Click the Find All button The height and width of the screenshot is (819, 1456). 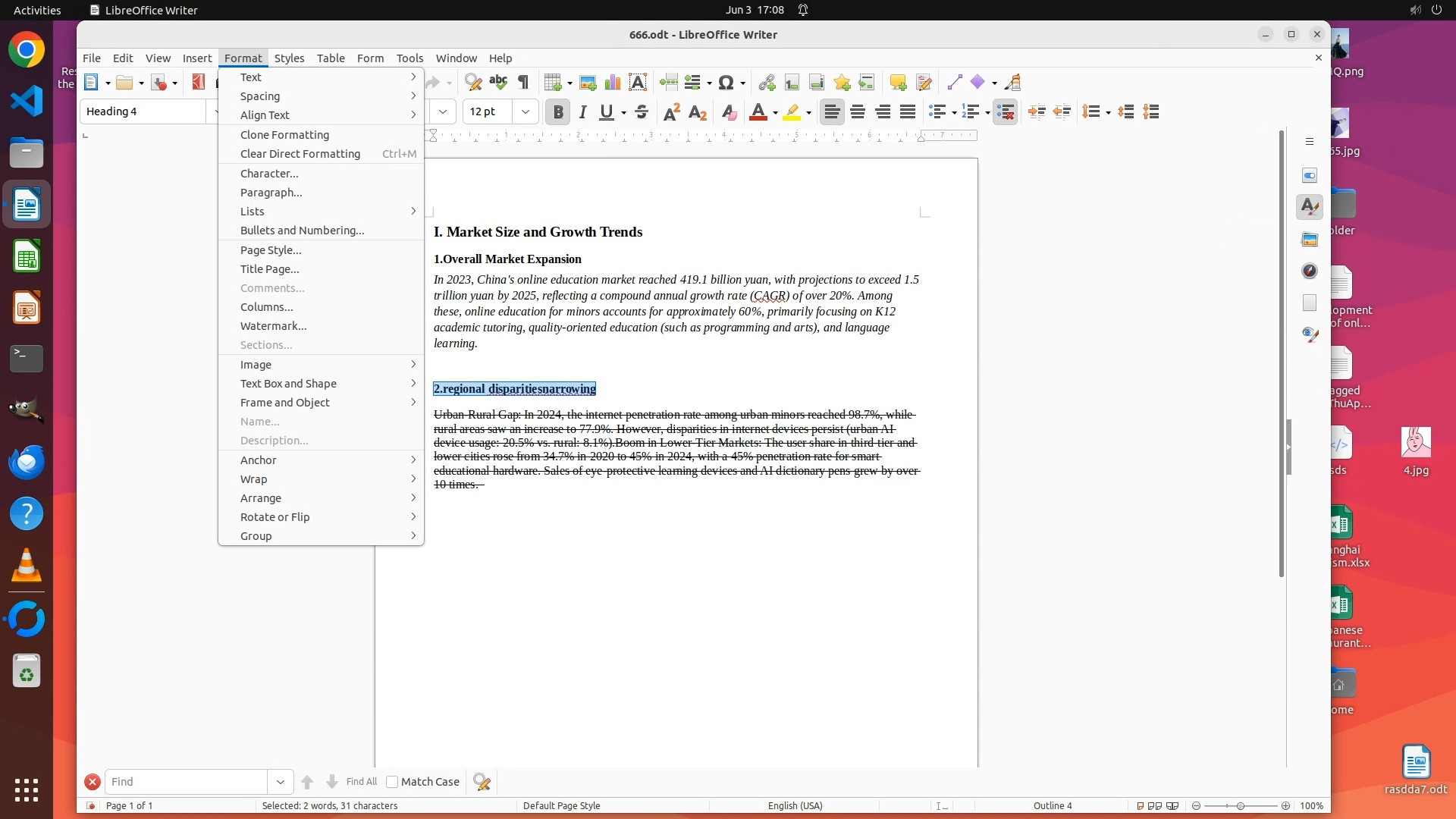coord(361,782)
